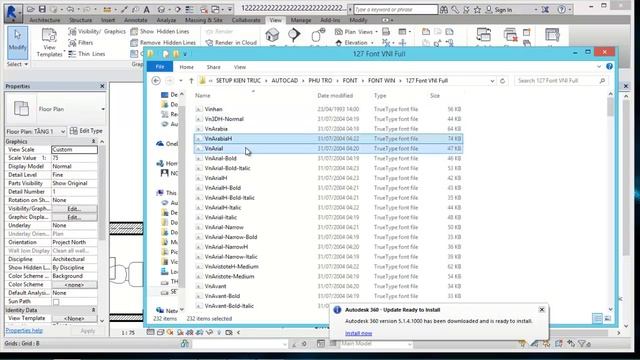
Task: Toggle the Sun Path checkbox
Action: 56,302
